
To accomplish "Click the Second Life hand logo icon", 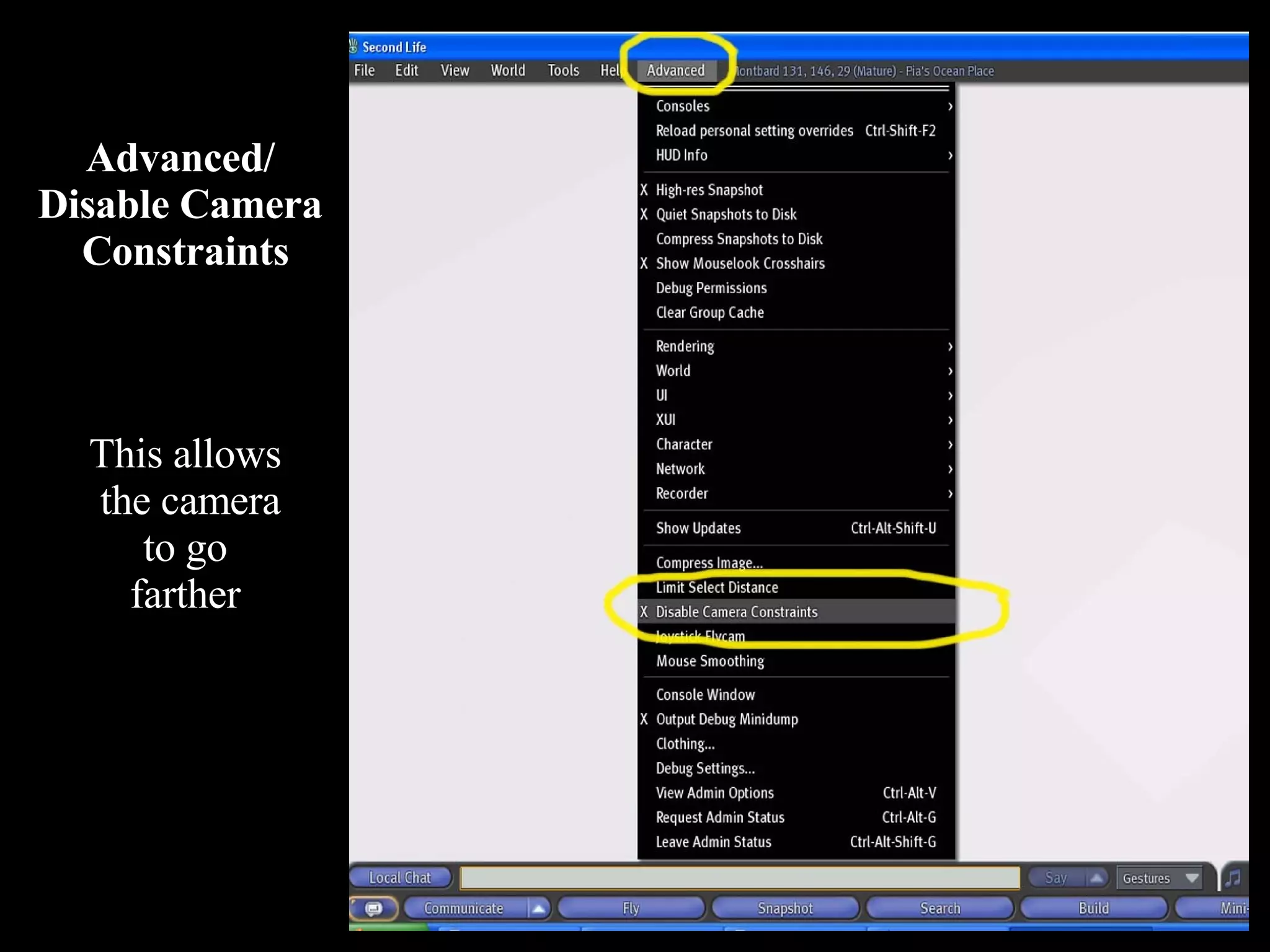I will (354, 46).
